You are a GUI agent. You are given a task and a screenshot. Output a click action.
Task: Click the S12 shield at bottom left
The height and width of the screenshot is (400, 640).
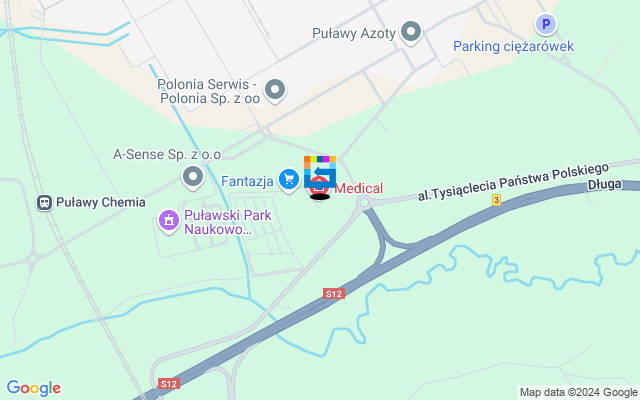[x=169, y=384]
